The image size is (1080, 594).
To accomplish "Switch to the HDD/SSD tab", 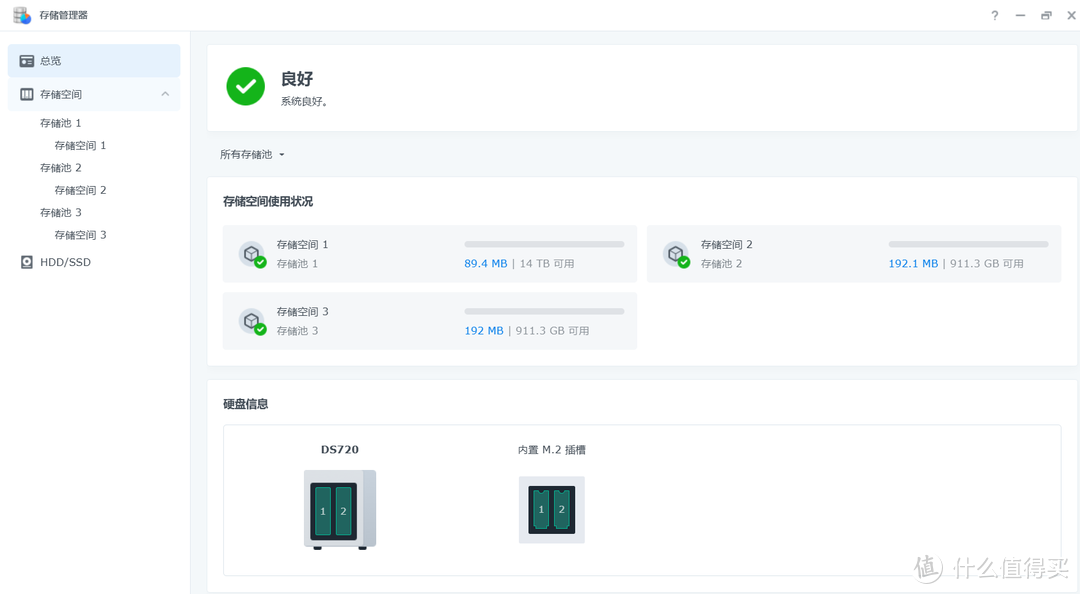I will (65, 261).
